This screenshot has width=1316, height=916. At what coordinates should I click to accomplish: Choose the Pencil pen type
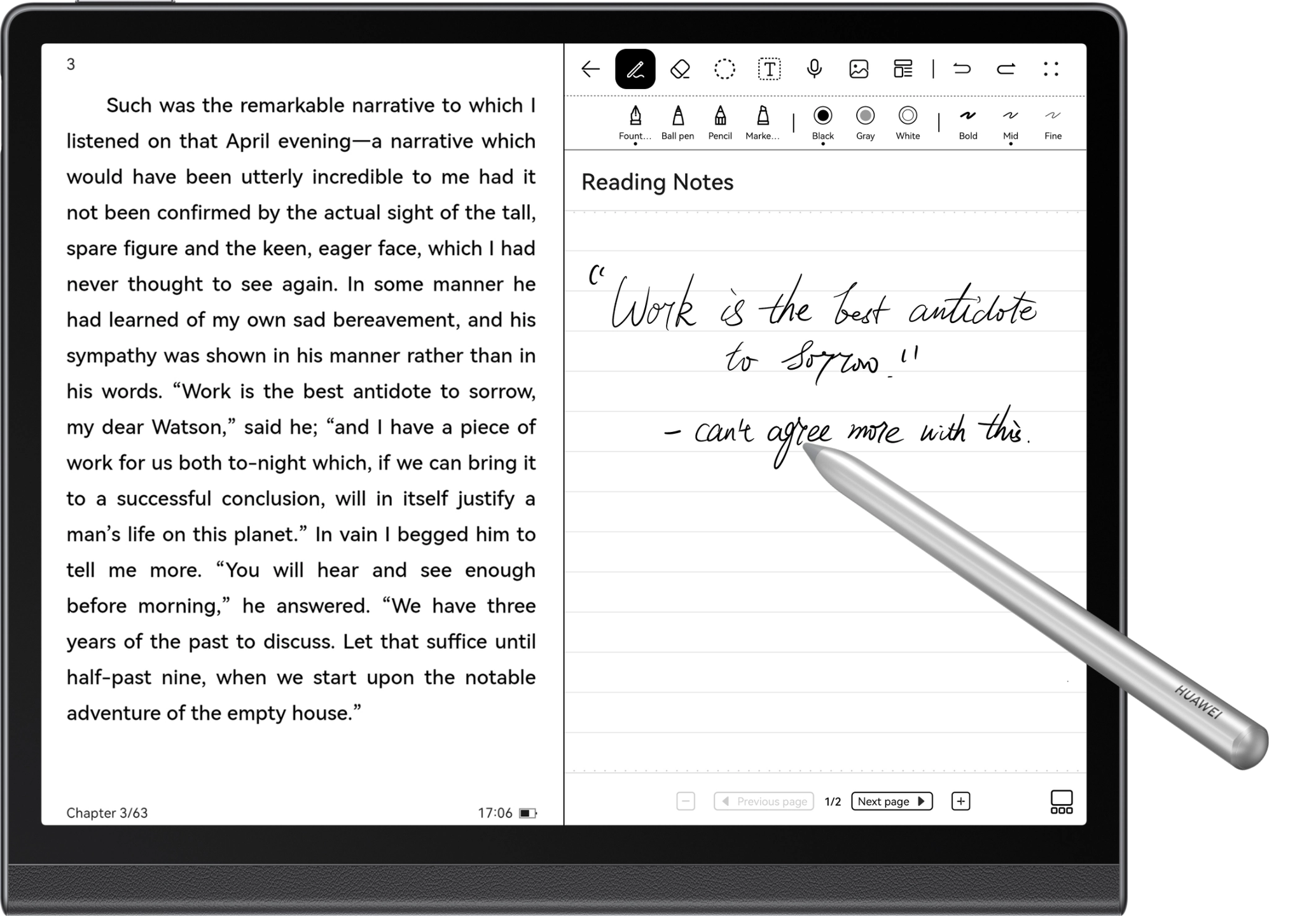coord(720,122)
